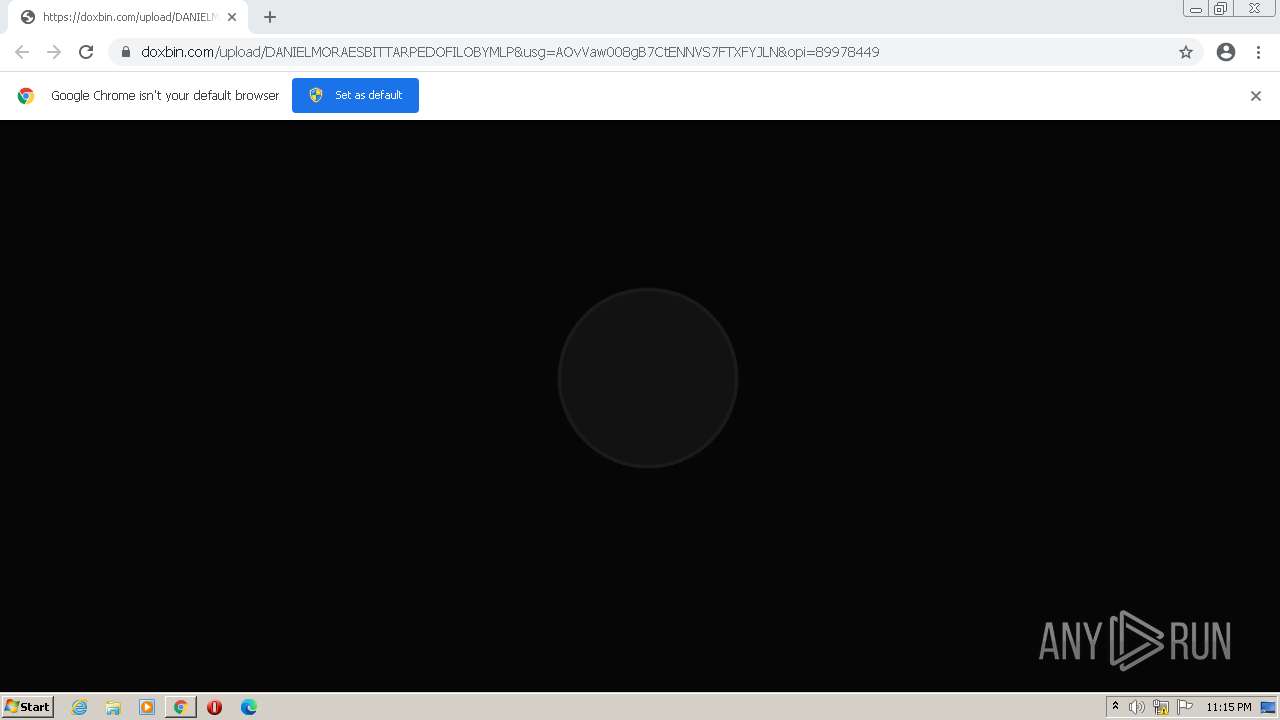Reload the current page
Viewport: 1280px width, 720px height.
click(x=86, y=52)
